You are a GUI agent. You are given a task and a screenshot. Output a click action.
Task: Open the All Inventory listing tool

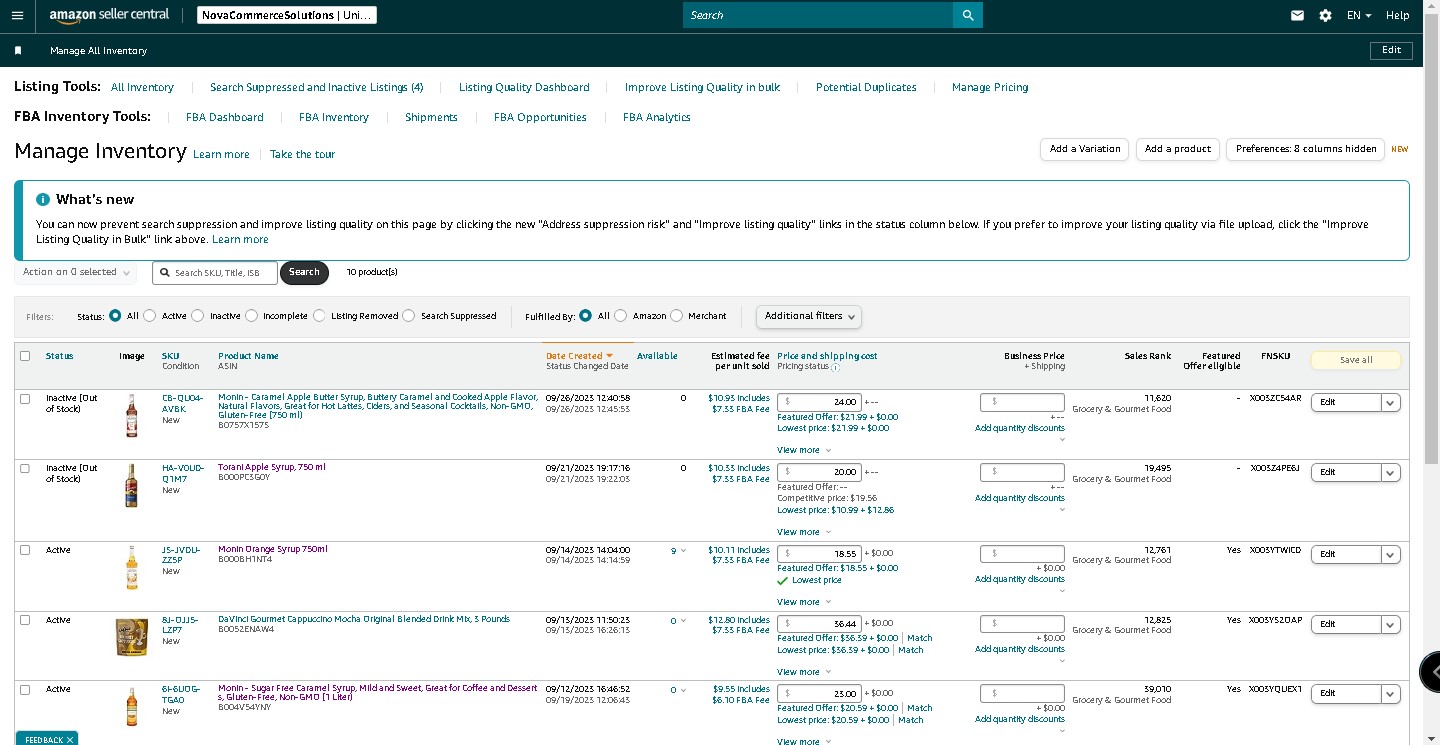click(x=142, y=87)
